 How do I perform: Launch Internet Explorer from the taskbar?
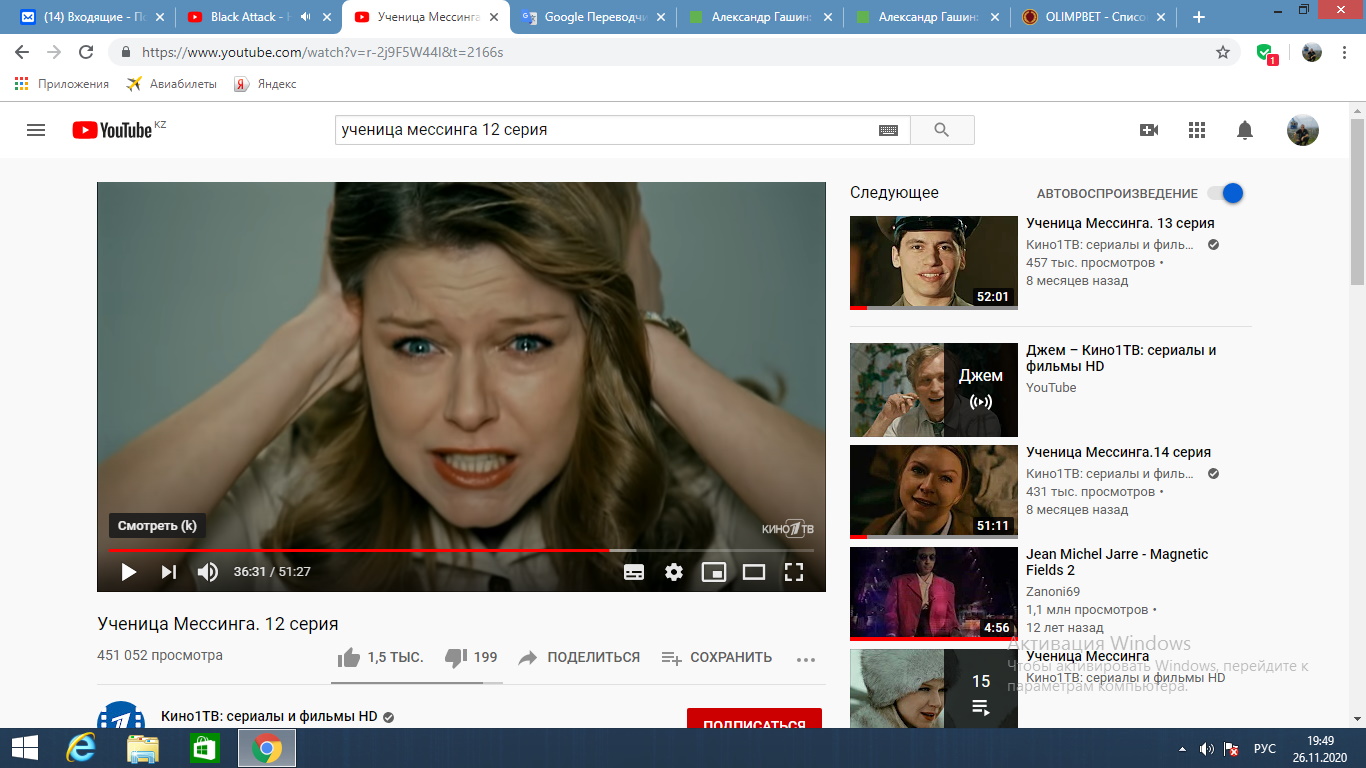(80, 748)
